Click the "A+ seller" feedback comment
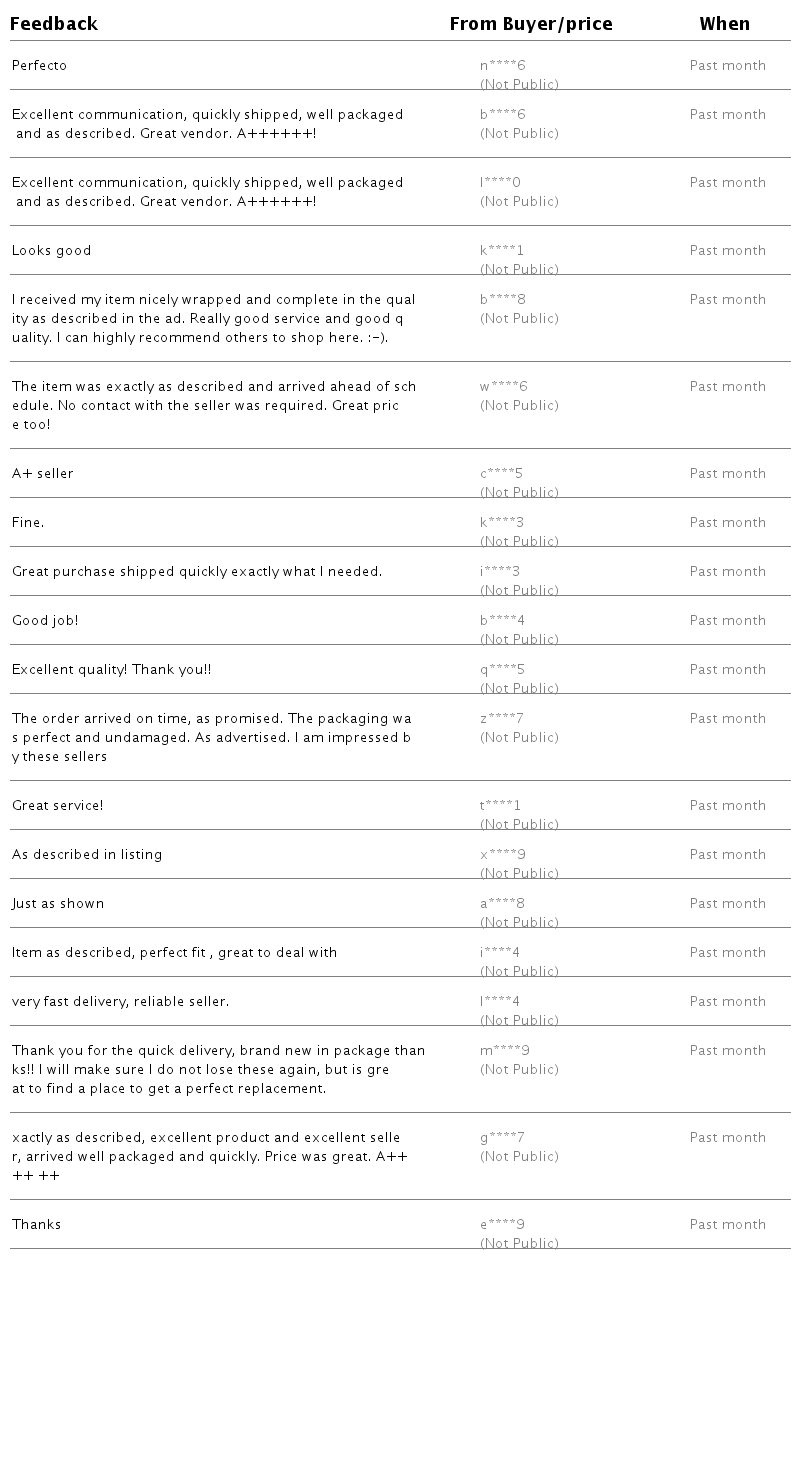This screenshot has height=1480, width=800. (x=43, y=474)
